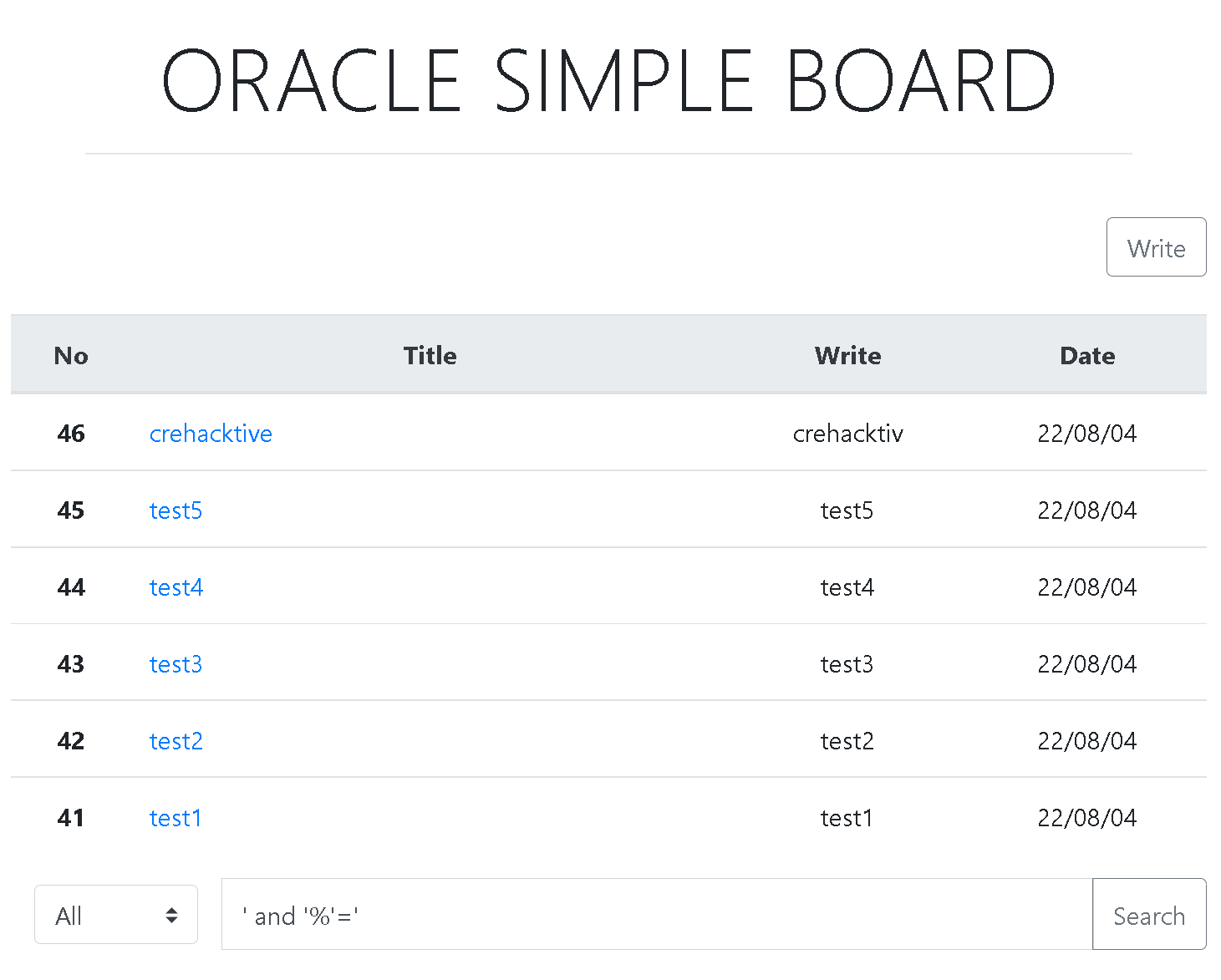Click the date in row 41
The image size is (1221, 980).
(1087, 818)
